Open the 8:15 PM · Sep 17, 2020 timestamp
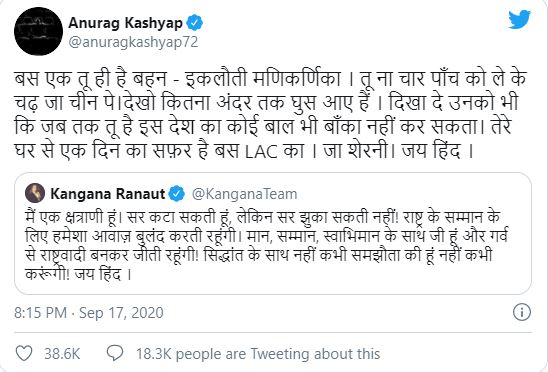This screenshot has height=372, width=548. click(x=89, y=313)
